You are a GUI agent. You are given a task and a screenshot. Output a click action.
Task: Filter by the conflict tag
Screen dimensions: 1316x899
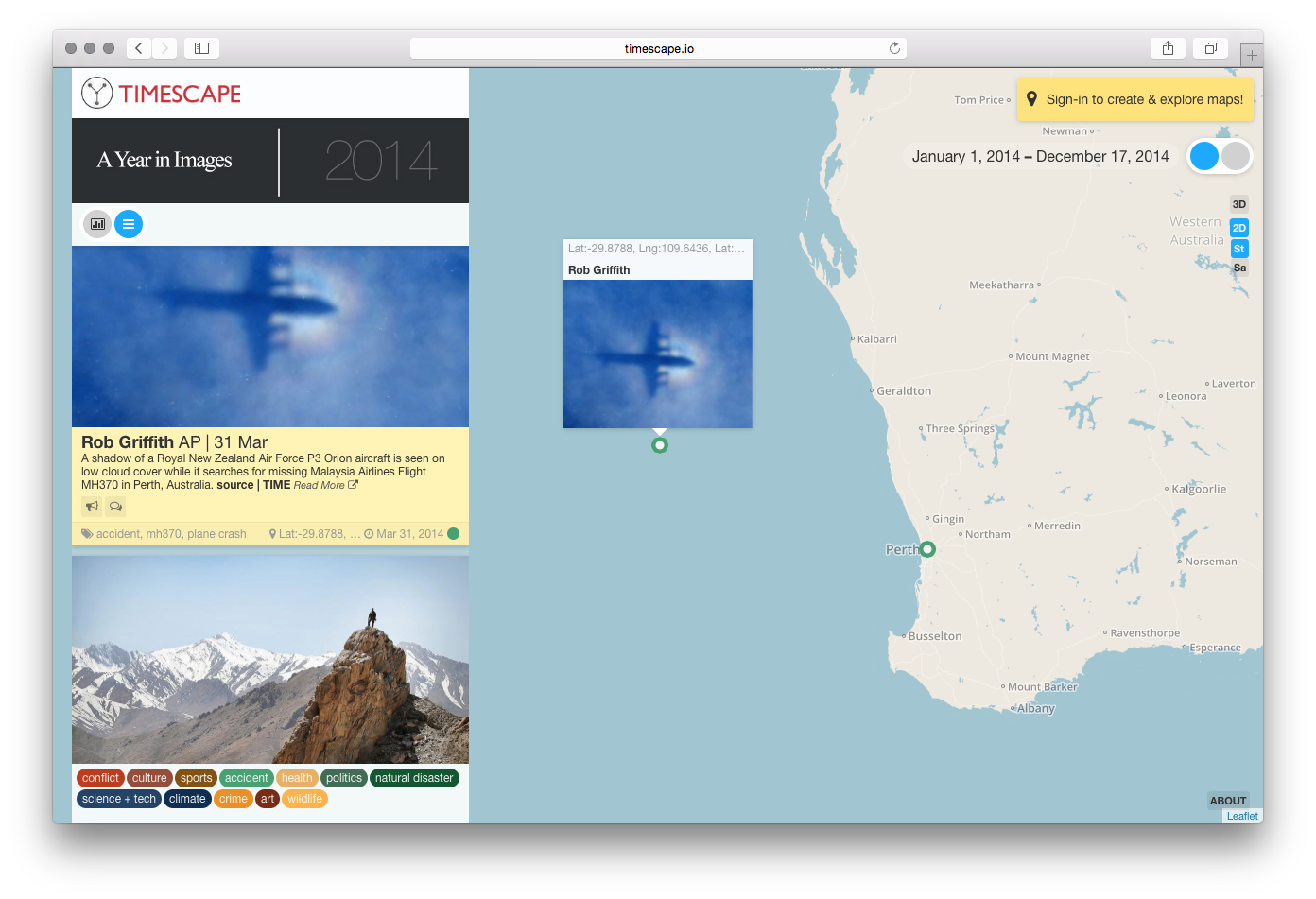pos(100,778)
